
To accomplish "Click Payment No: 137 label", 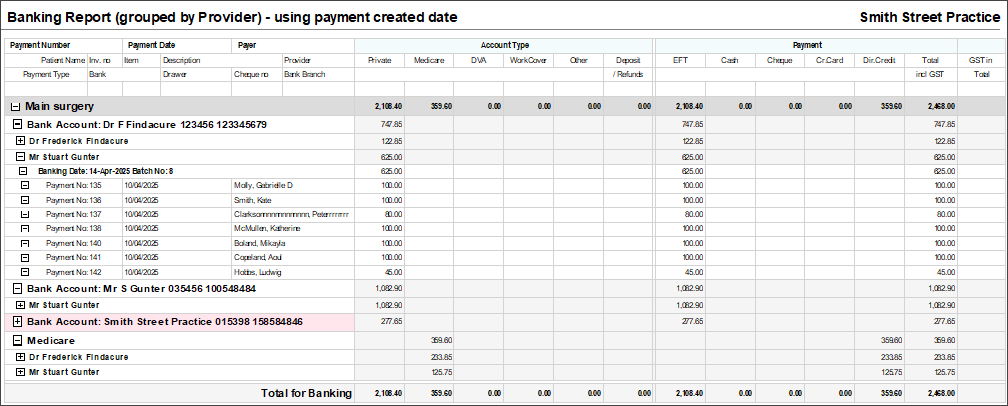I will tap(74, 215).
